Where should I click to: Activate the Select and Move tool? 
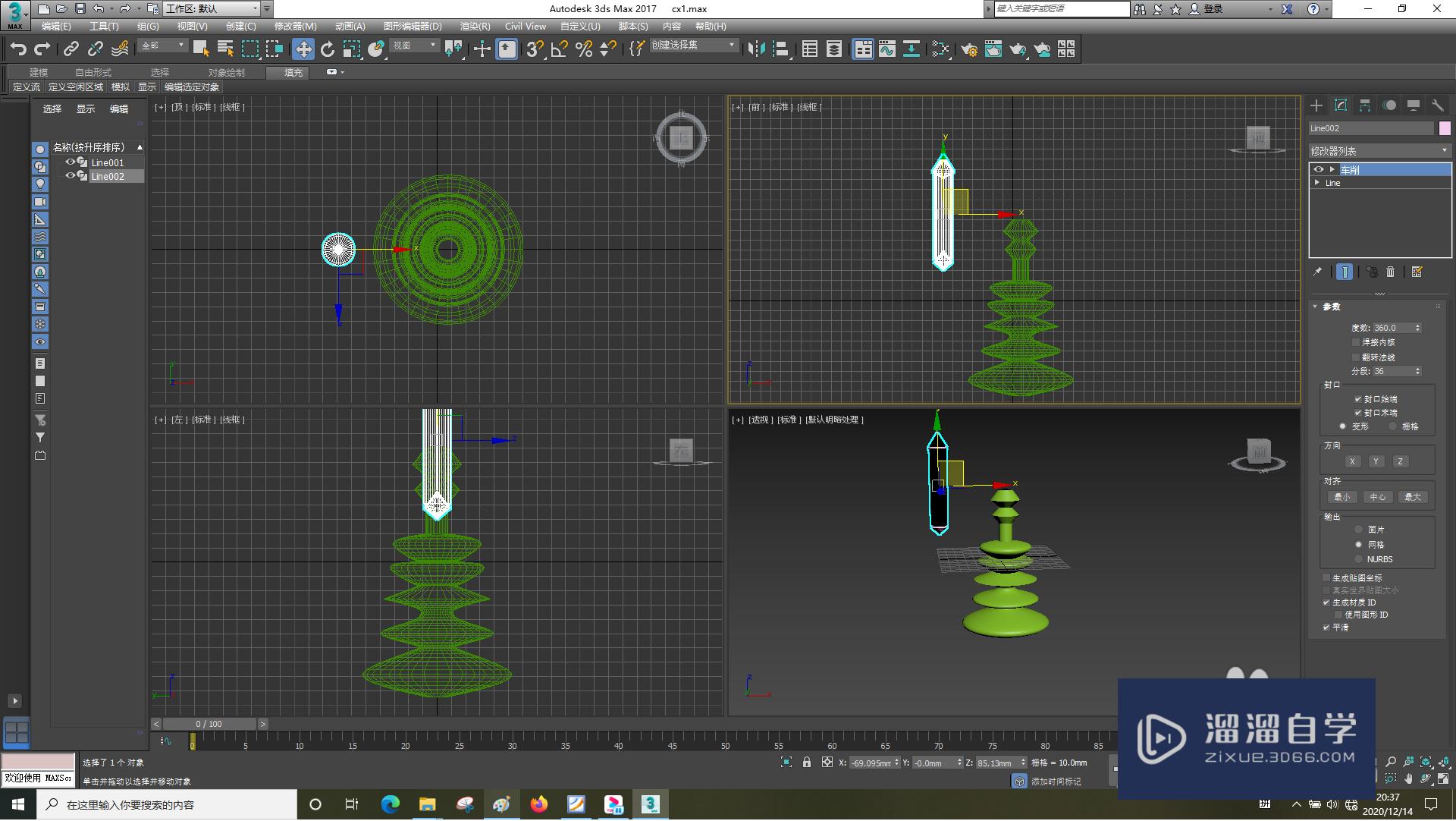point(303,49)
